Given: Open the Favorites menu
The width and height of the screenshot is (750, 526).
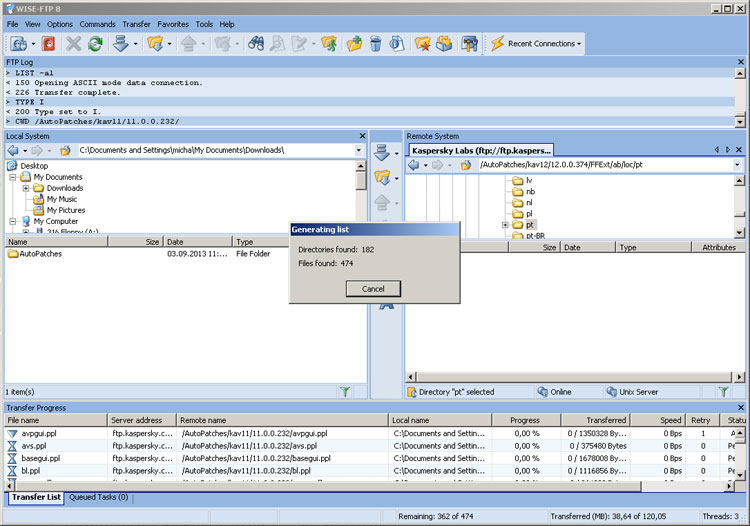Looking at the screenshot, I should [172, 24].
